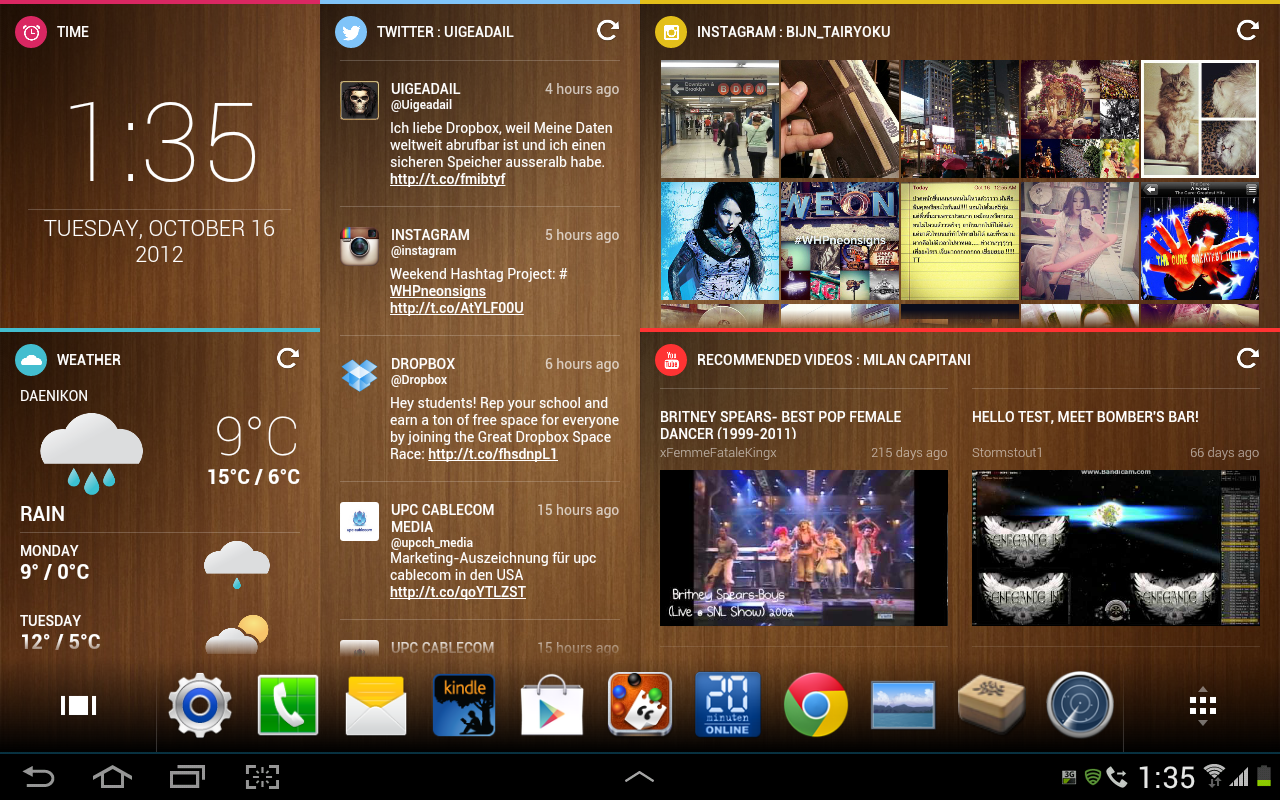
Task: Refresh the Twitter panel
Action: [608, 31]
